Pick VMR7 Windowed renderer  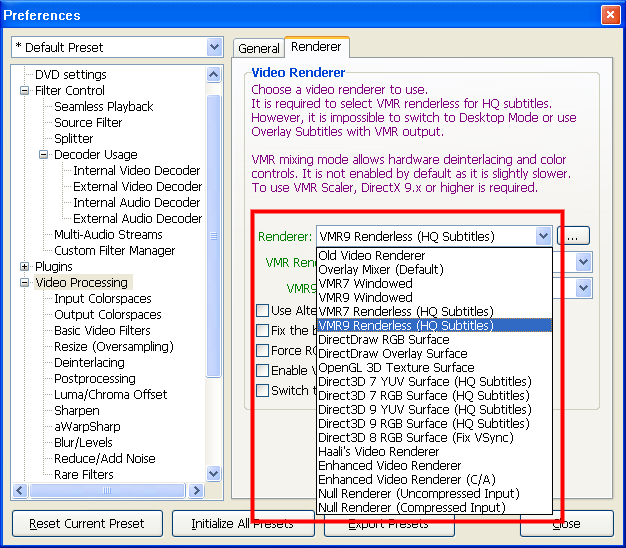point(434,283)
